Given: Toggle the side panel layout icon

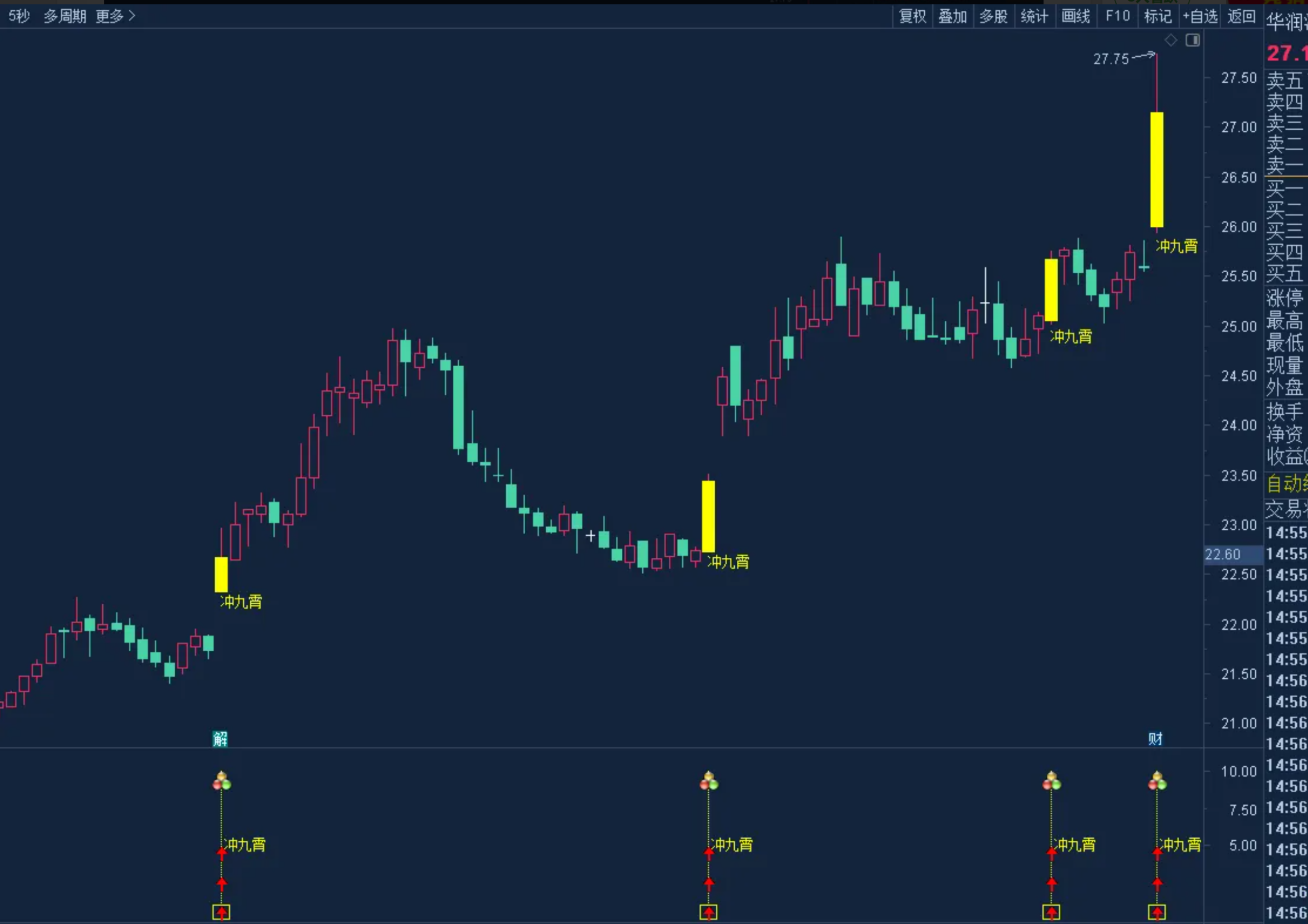Looking at the screenshot, I should (1193, 40).
